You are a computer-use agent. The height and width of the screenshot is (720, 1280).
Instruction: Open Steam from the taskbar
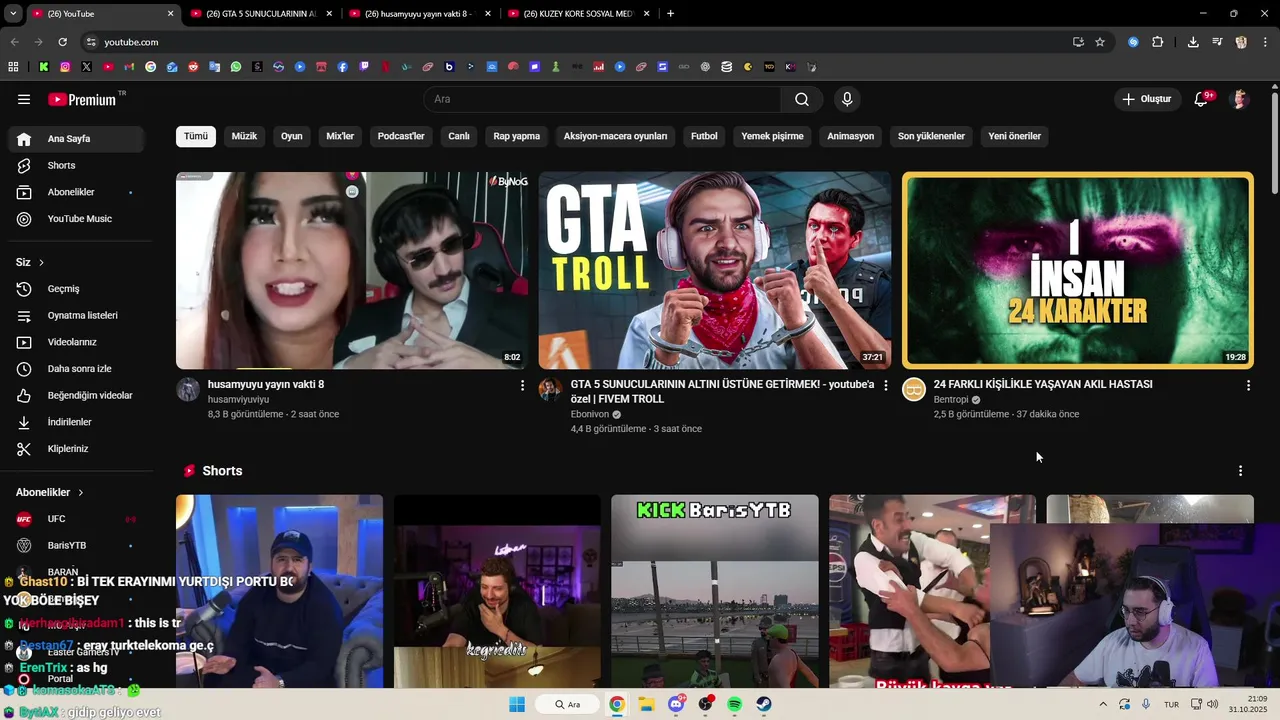coord(763,704)
